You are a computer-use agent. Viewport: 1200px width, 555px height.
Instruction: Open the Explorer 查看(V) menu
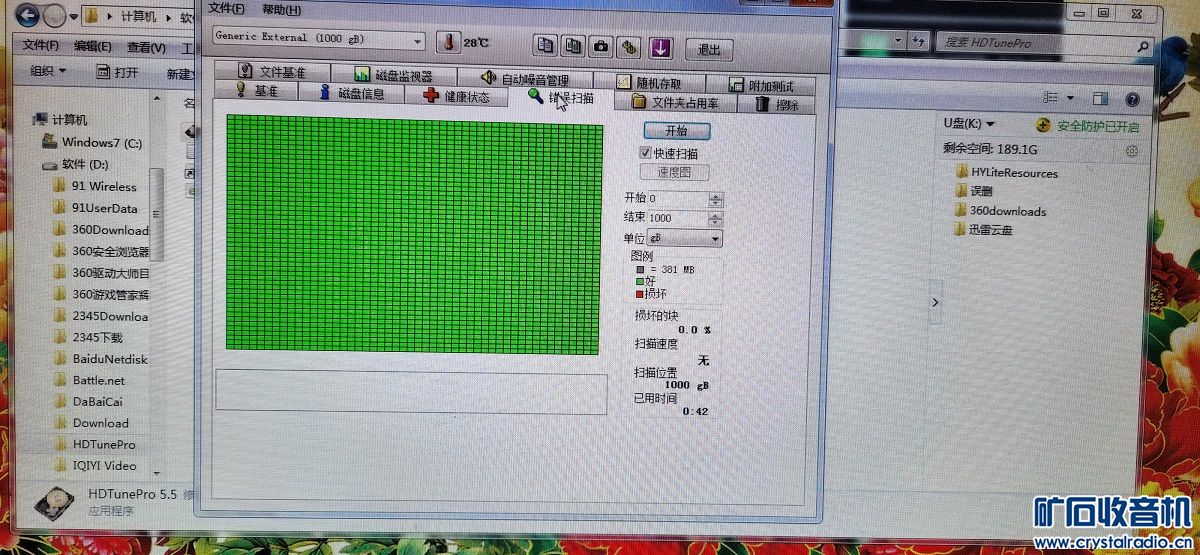tap(146, 48)
